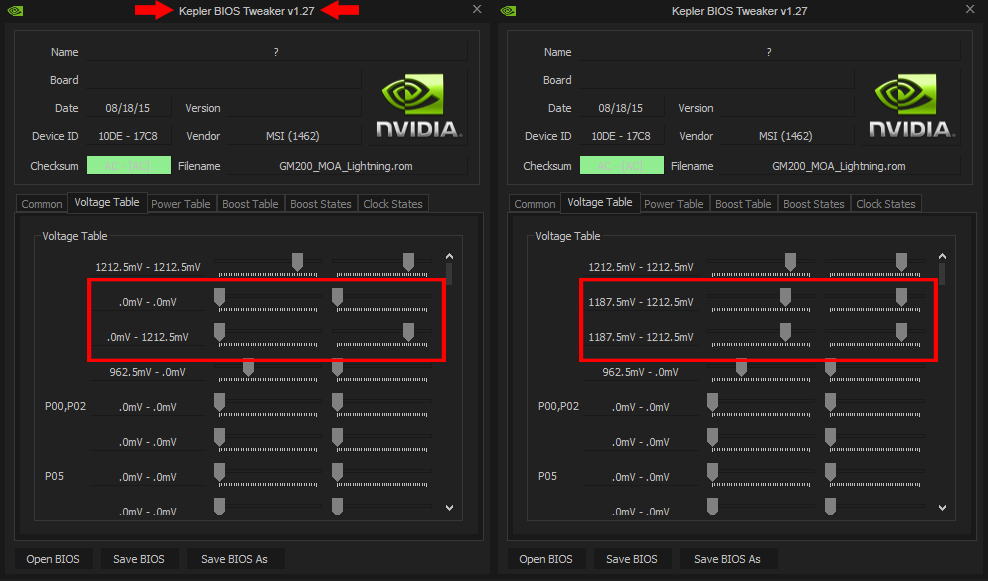The height and width of the screenshot is (581, 988).
Task: Click the Board field in the left window
Action: tap(223, 80)
